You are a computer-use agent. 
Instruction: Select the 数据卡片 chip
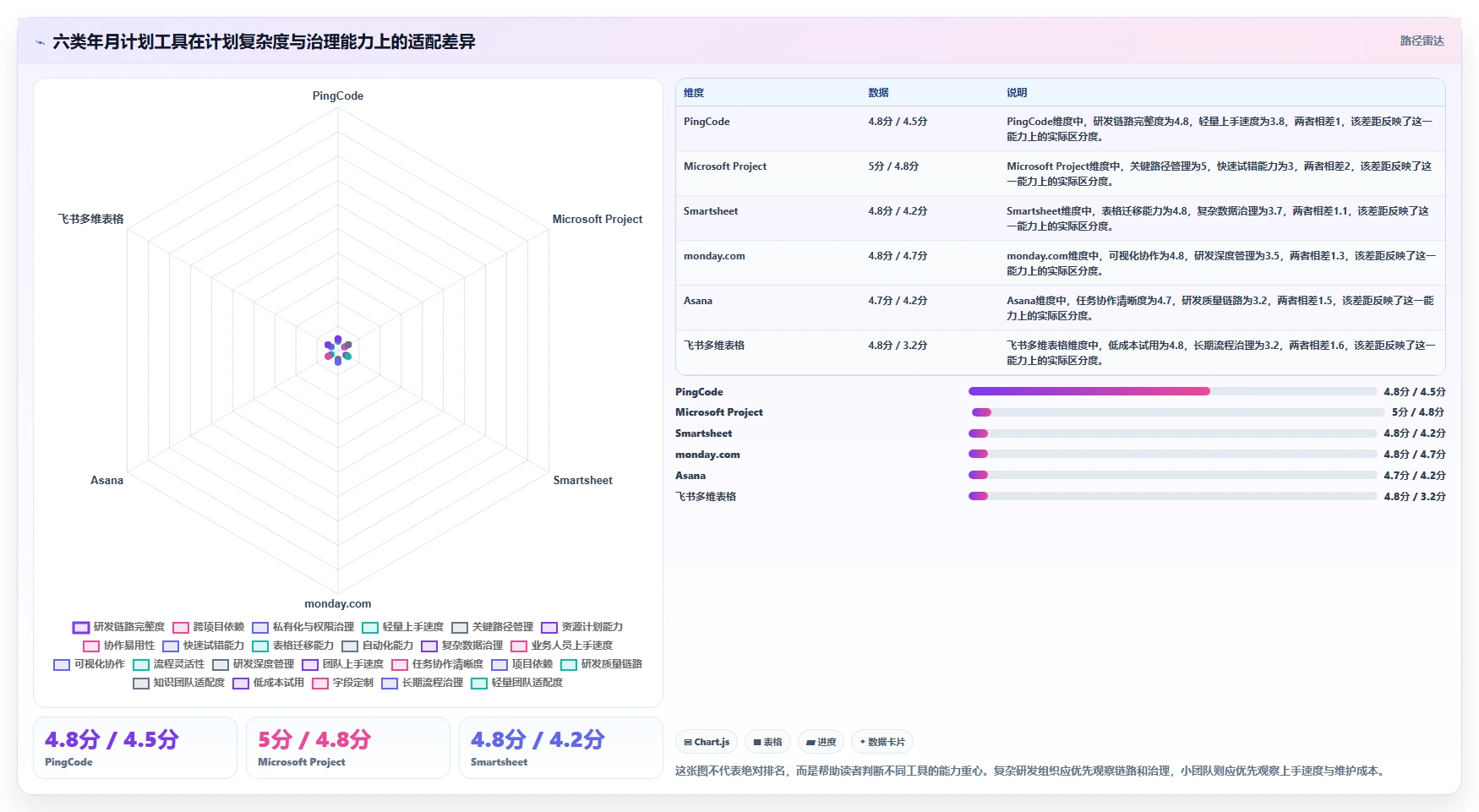tap(882, 742)
